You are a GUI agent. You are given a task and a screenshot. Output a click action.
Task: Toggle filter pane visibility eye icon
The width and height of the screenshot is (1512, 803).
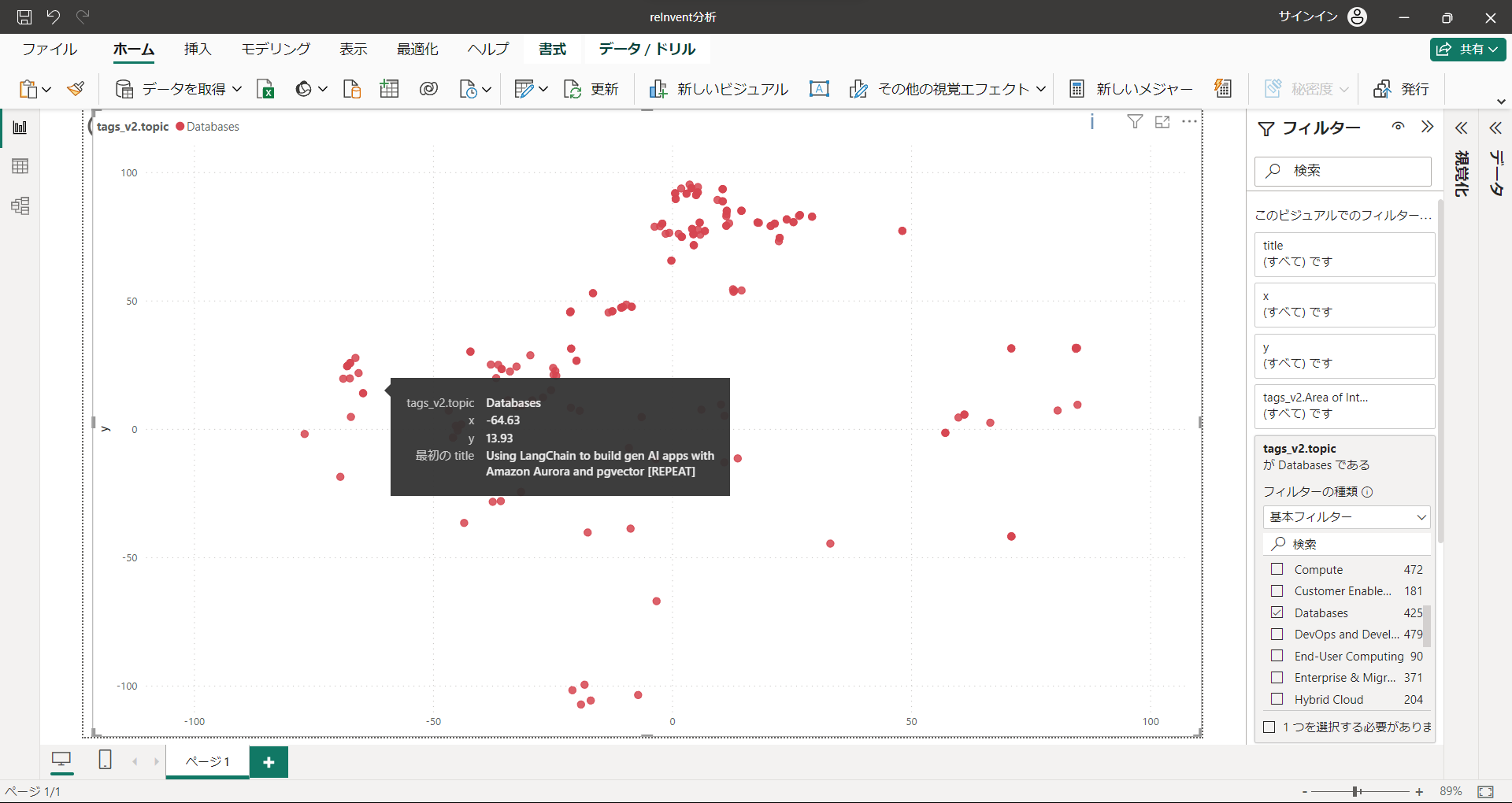pyautogui.click(x=1398, y=127)
